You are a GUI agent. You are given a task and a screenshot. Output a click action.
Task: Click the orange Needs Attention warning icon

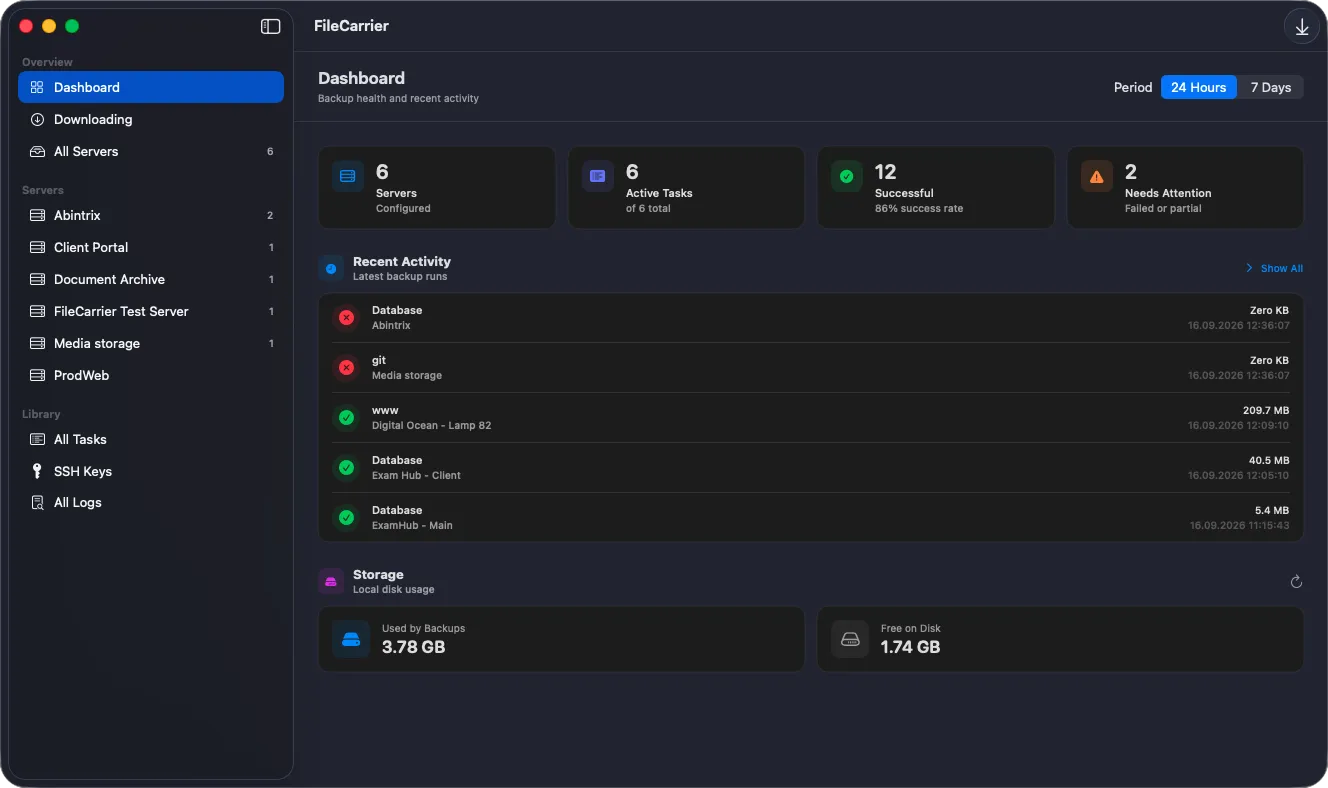coord(1097,176)
